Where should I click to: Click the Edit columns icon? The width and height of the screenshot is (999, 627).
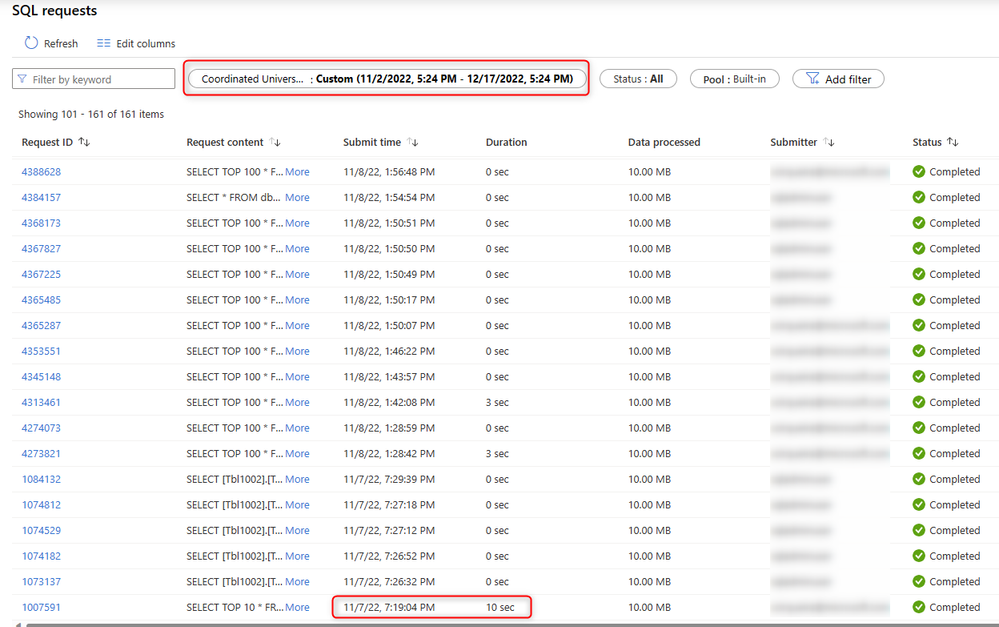(103, 43)
